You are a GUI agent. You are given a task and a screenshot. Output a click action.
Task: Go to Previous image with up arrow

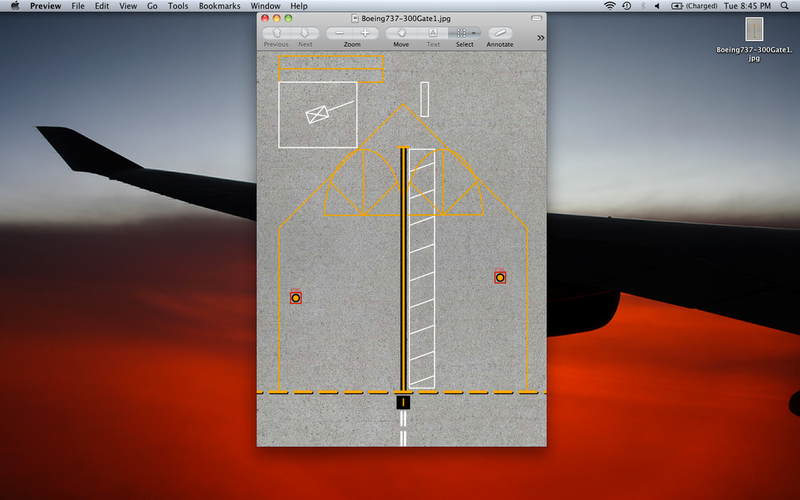277,33
